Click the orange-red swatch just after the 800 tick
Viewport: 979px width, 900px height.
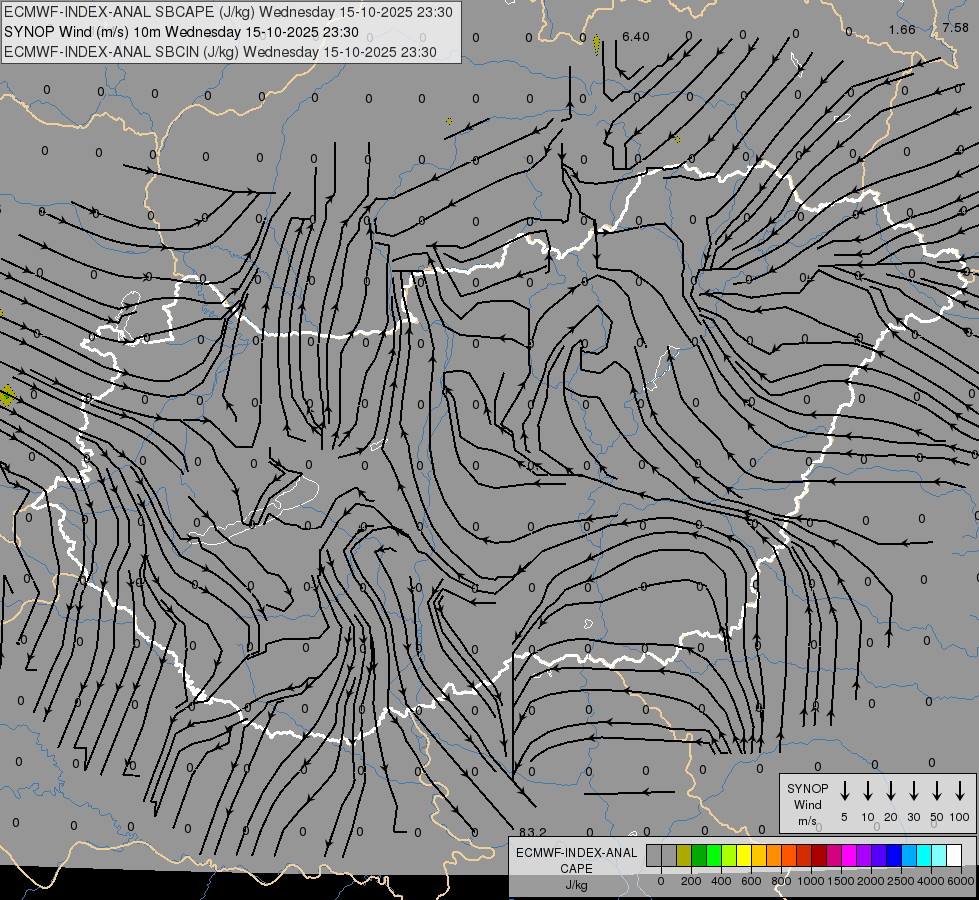click(789, 855)
